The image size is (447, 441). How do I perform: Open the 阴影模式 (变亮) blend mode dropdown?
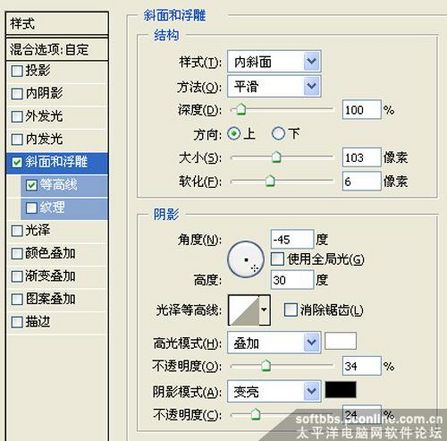coord(312,391)
